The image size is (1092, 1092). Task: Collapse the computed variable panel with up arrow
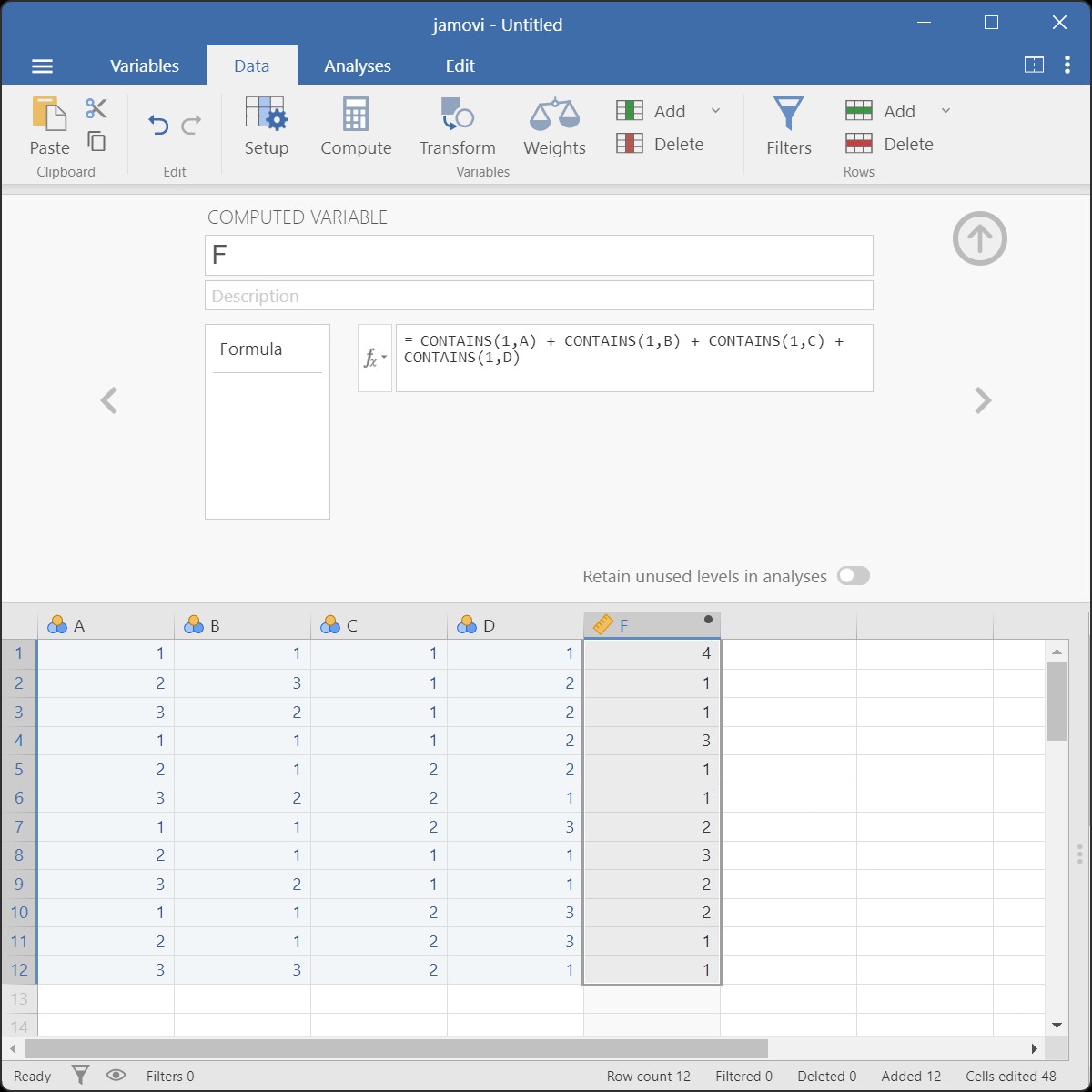979,239
